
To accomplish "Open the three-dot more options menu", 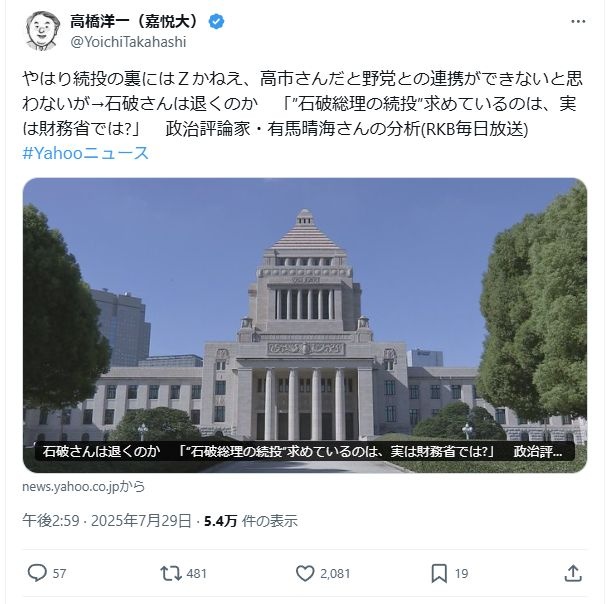I will (x=578, y=22).
